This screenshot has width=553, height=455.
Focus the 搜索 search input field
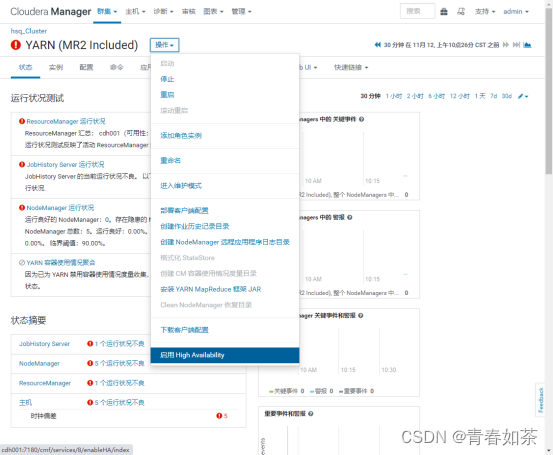(418, 11)
